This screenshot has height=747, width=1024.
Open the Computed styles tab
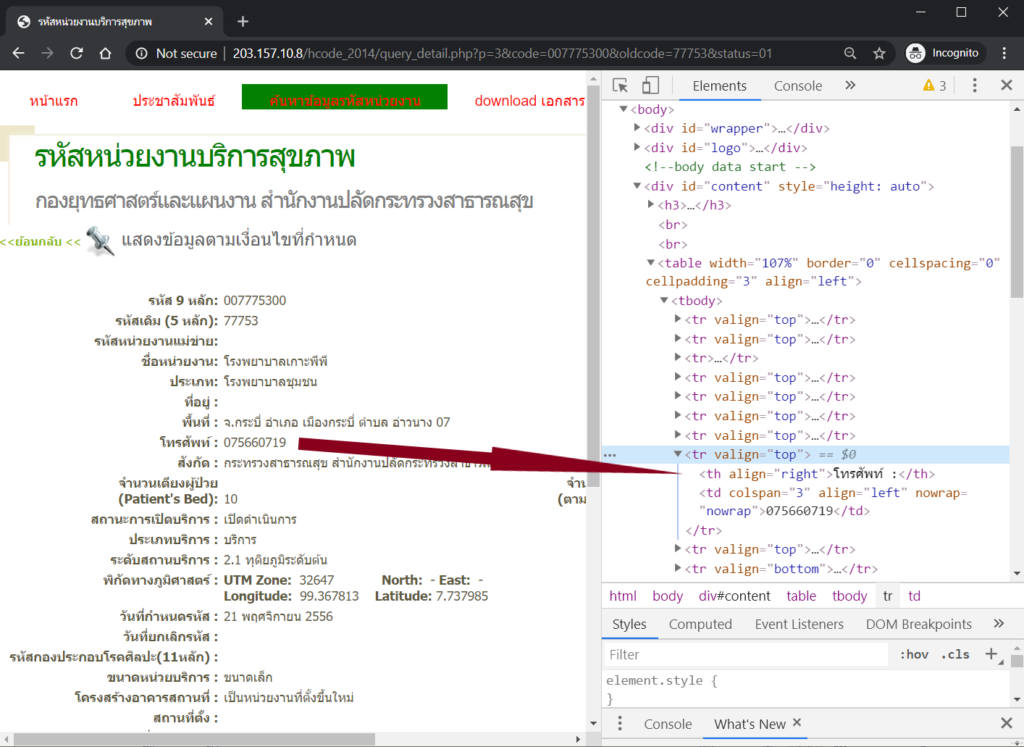[700, 624]
